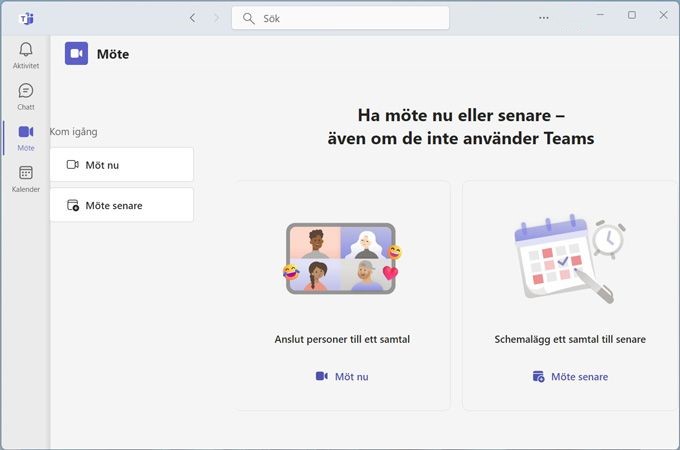Open the Kalender sidebar icon
Viewport: 680px width, 450px height.
(x=26, y=173)
